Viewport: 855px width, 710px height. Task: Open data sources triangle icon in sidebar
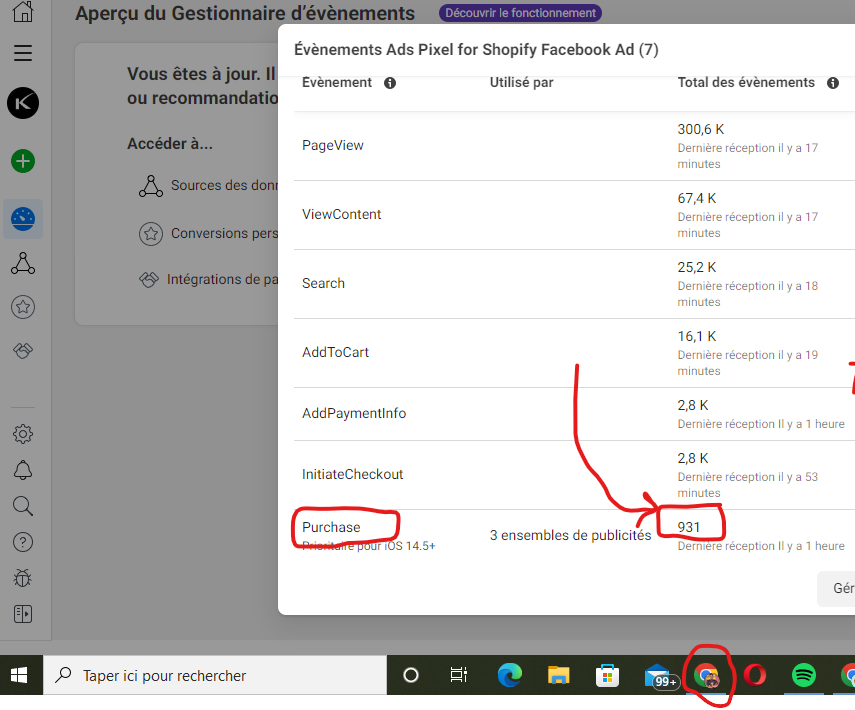[23, 263]
